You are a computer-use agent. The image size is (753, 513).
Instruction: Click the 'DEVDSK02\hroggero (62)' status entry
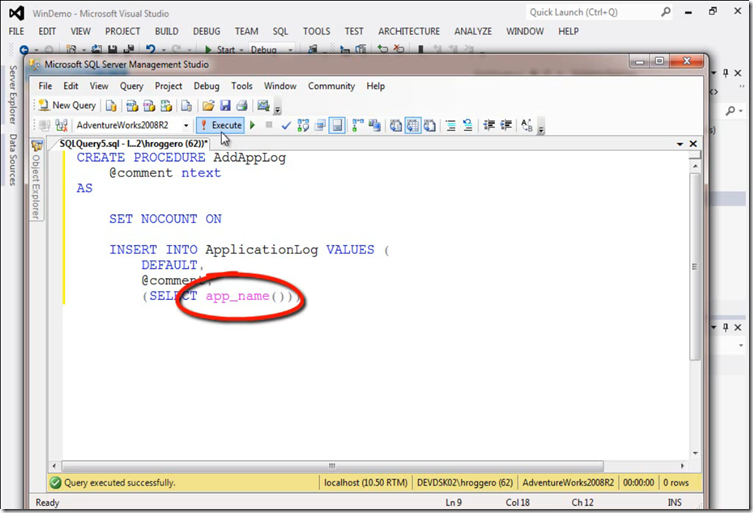pos(464,483)
